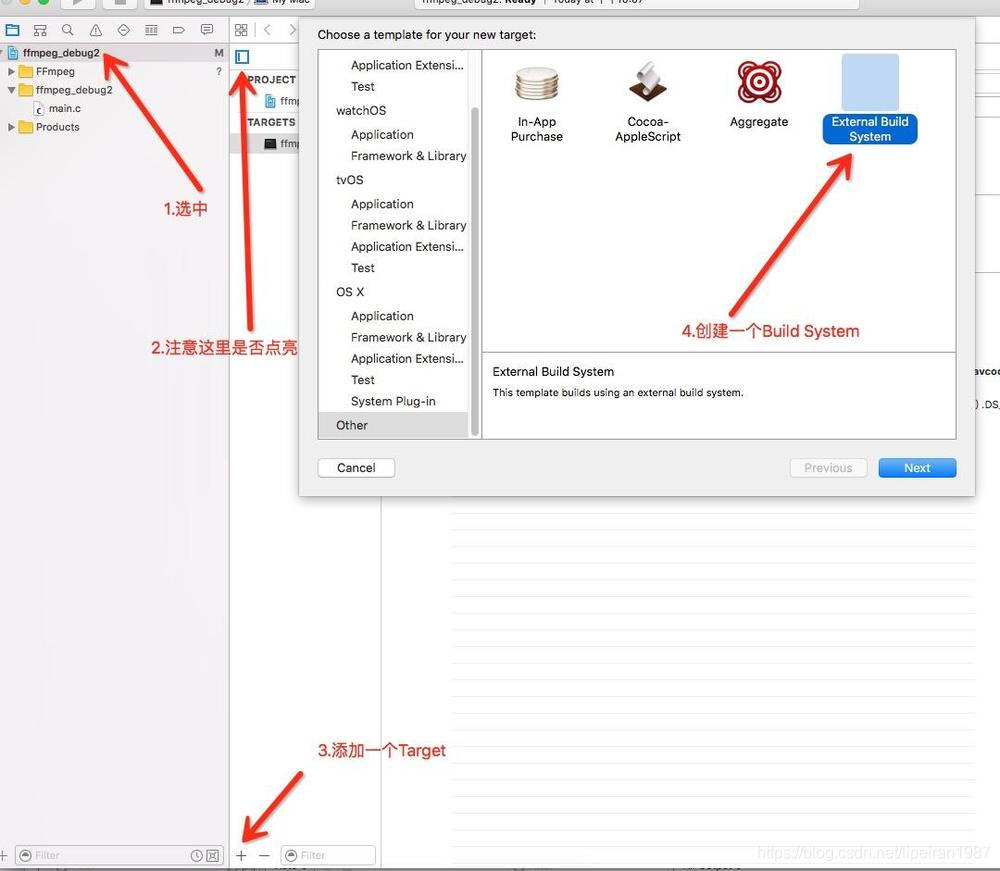1000x871 pixels.
Task: Toggle the project and targets list sidebar
Action: tap(242, 57)
